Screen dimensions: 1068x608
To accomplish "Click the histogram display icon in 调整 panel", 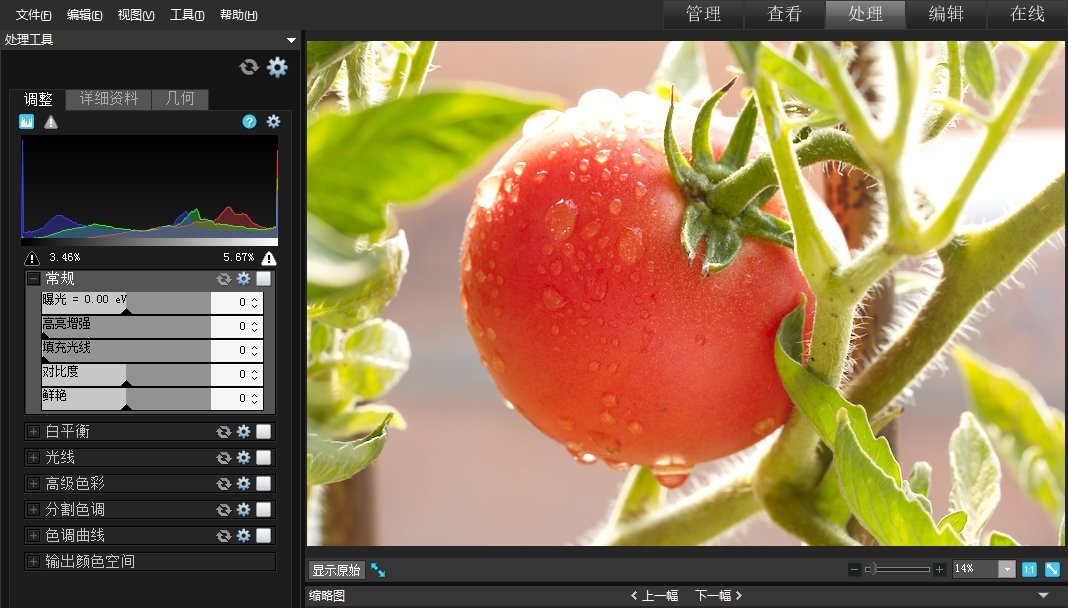I will [x=25, y=121].
